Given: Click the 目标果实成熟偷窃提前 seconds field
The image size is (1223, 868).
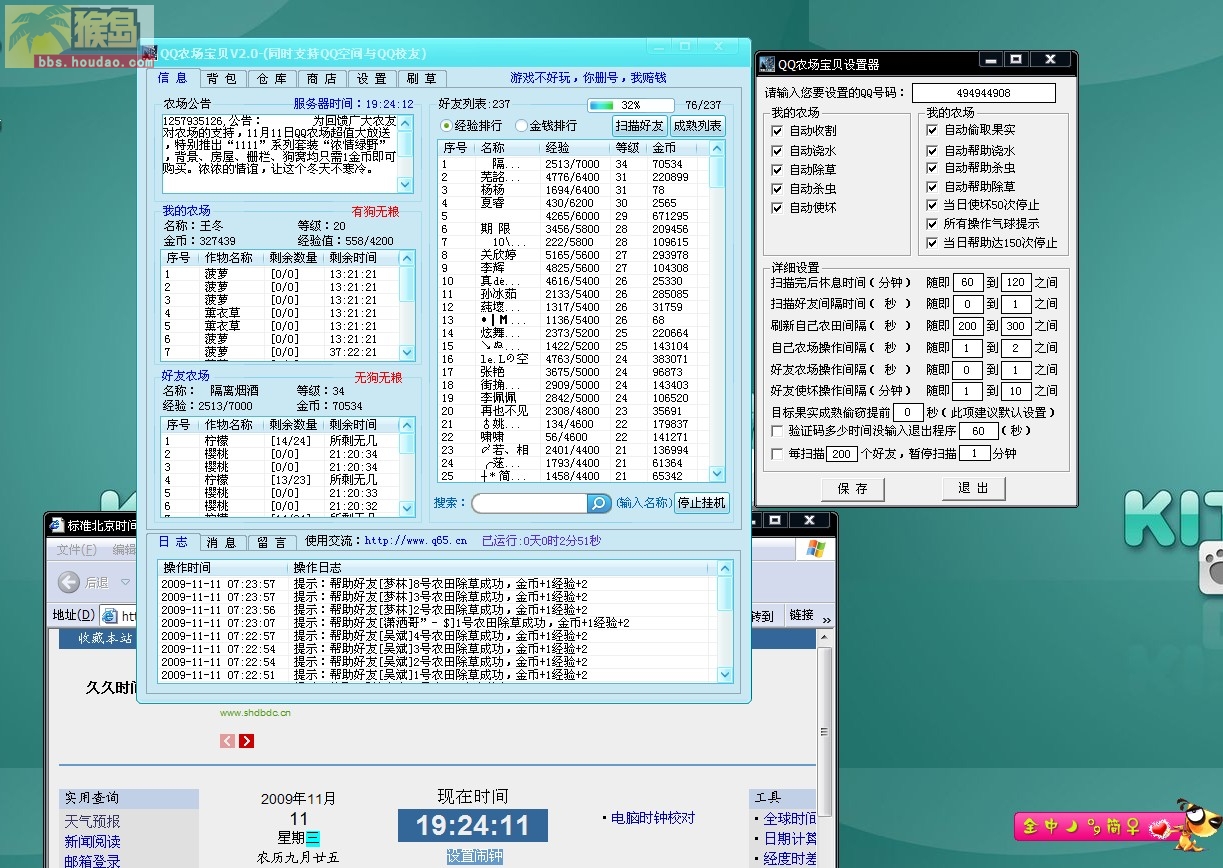Looking at the screenshot, I should [907, 413].
